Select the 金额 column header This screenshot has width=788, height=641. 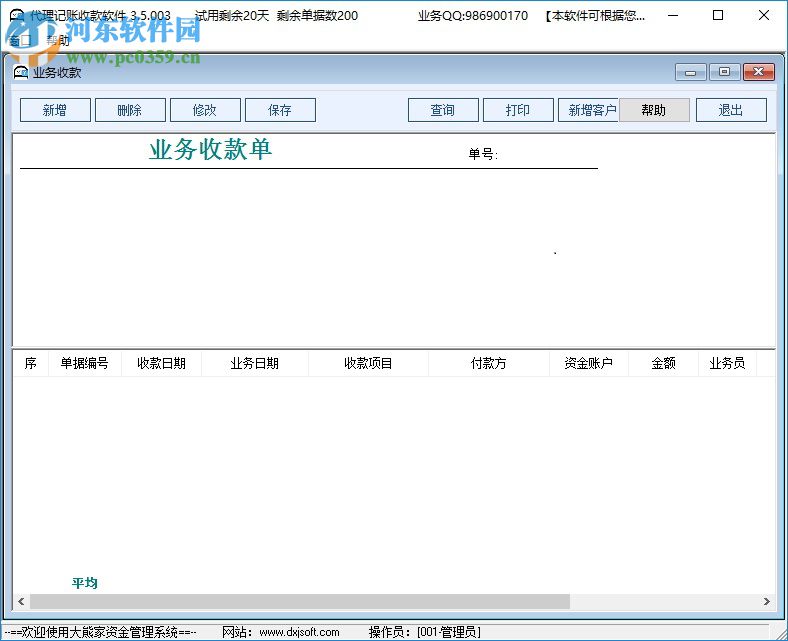663,363
